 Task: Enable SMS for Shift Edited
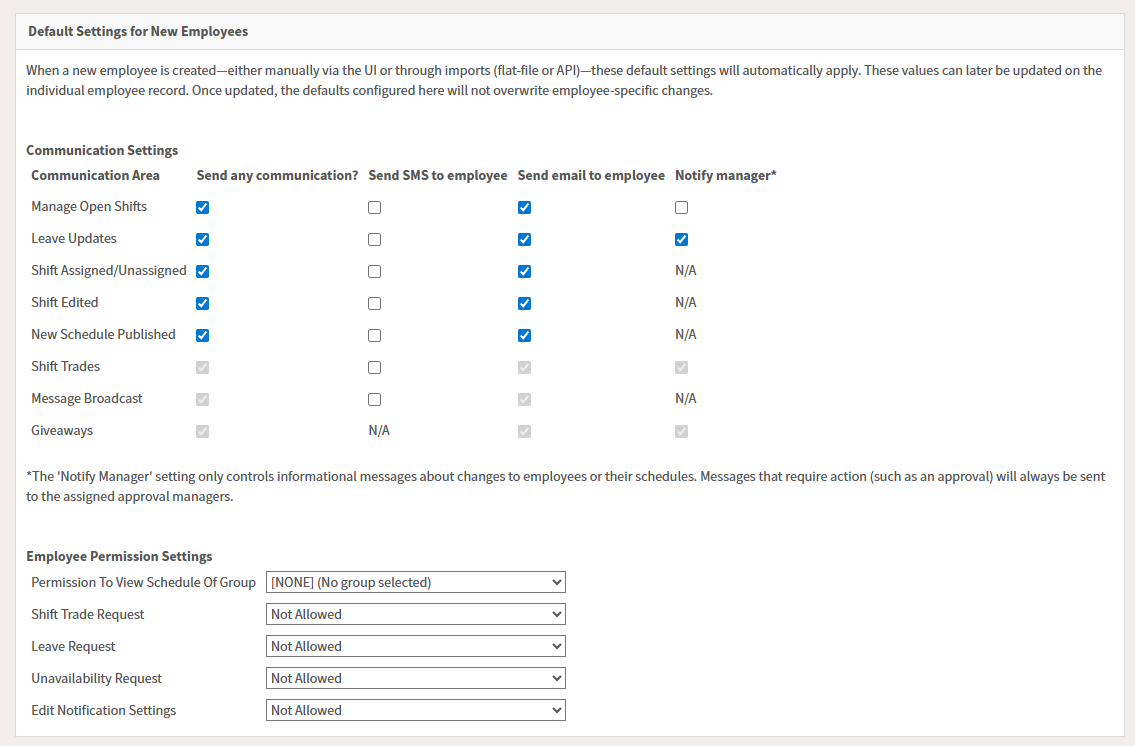pyautogui.click(x=374, y=304)
